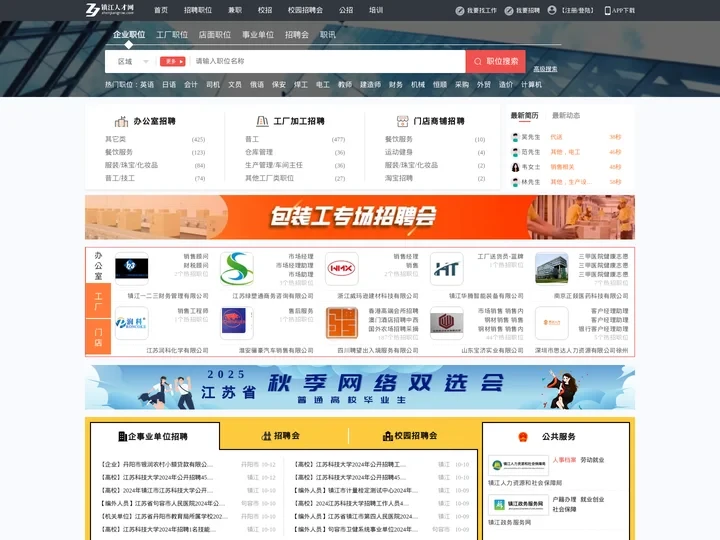Open the HT 镇江华腾智能装备 logo

(446, 269)
